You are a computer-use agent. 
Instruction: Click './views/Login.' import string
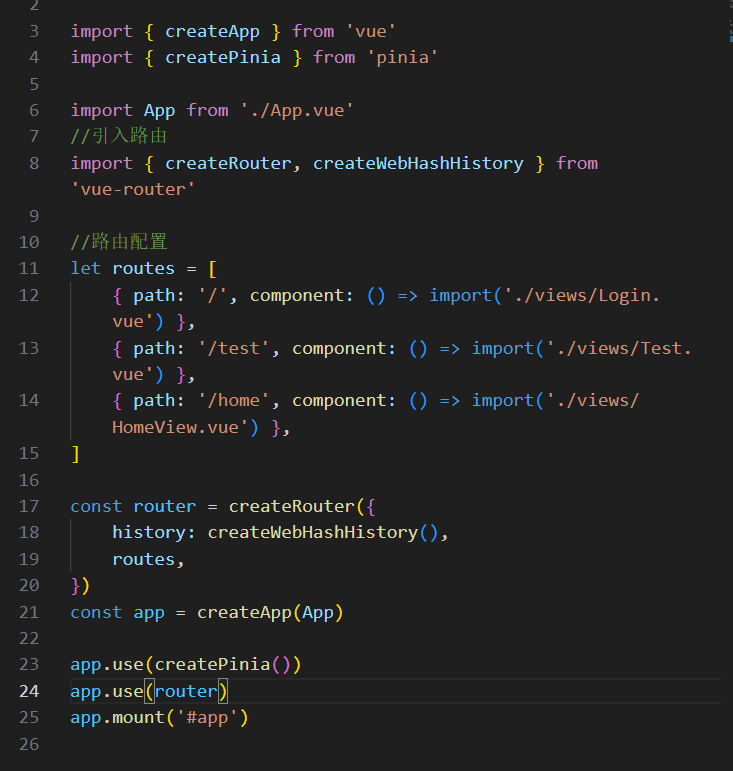(583, 296)
